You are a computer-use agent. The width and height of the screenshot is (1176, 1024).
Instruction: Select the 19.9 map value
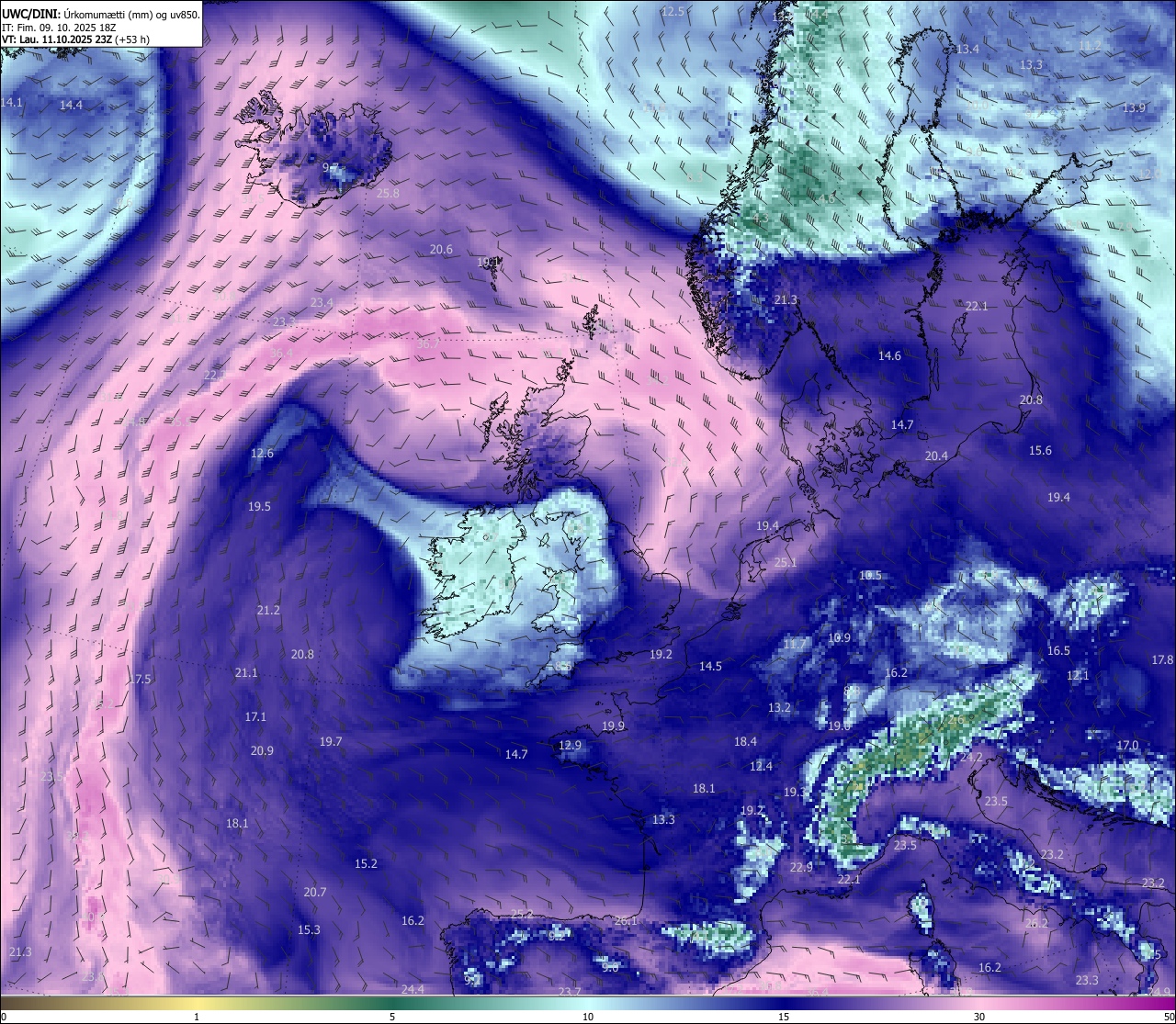(x=613, y=726)
